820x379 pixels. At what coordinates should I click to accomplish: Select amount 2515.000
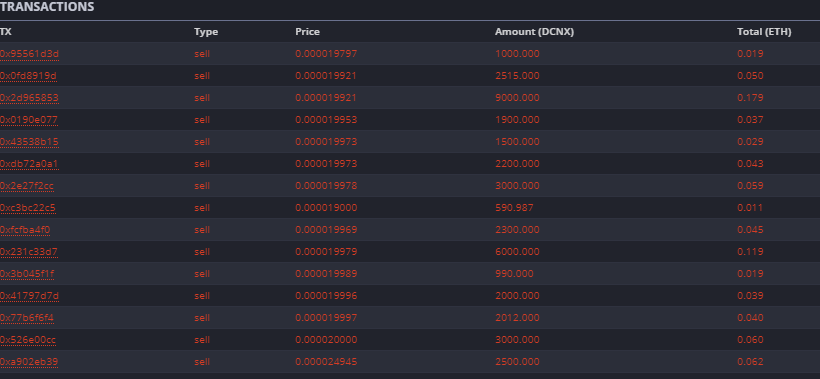517,76
